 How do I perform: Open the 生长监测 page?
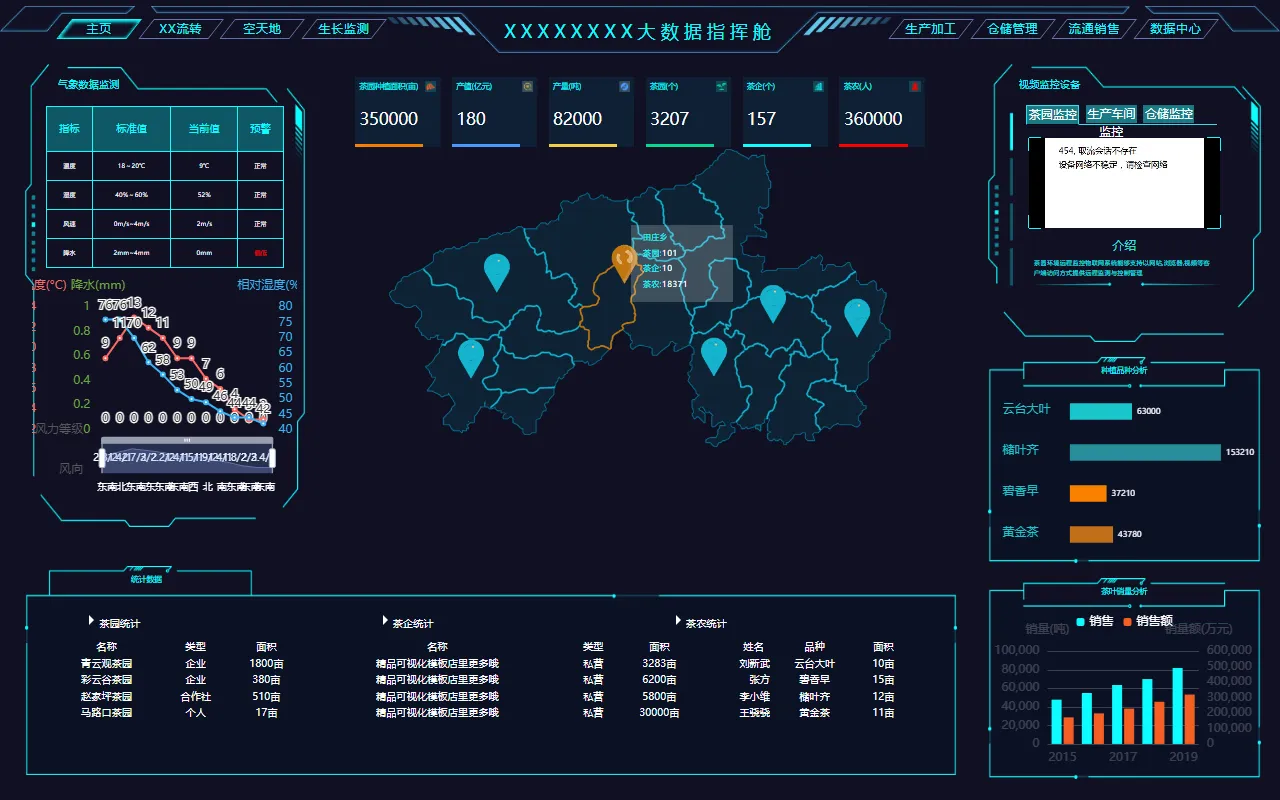(x=343, y=29)
